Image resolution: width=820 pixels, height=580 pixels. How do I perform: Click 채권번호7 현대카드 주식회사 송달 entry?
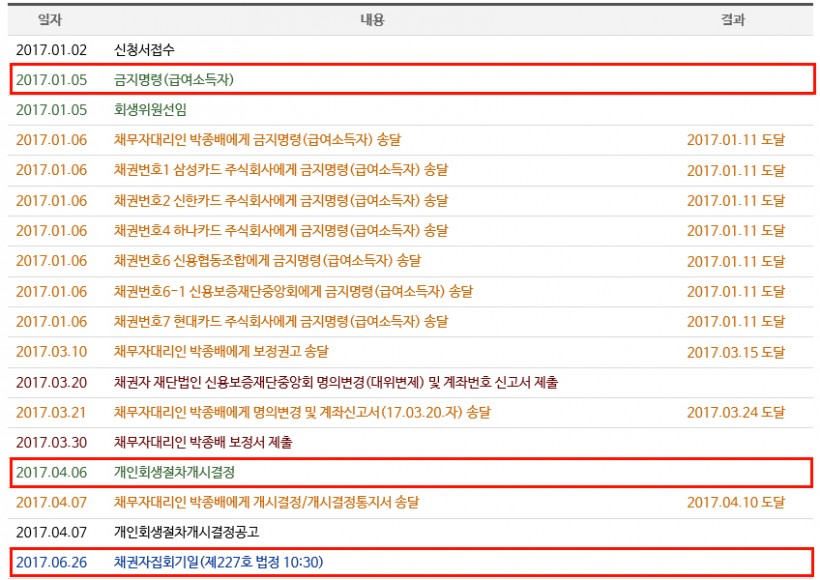tap(281, 321)
